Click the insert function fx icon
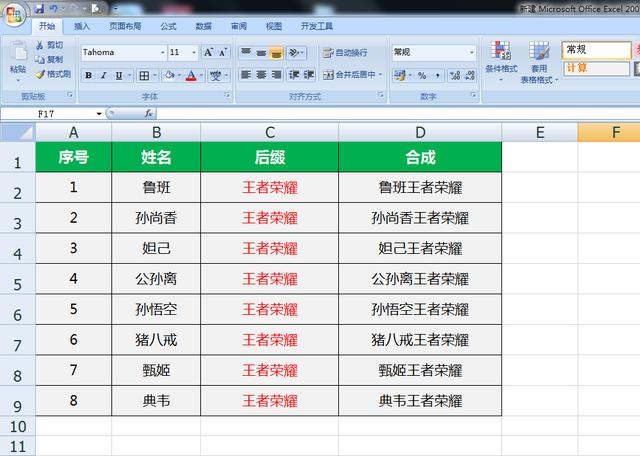This screenshot has height=456, width=640. tap(149, 113)
